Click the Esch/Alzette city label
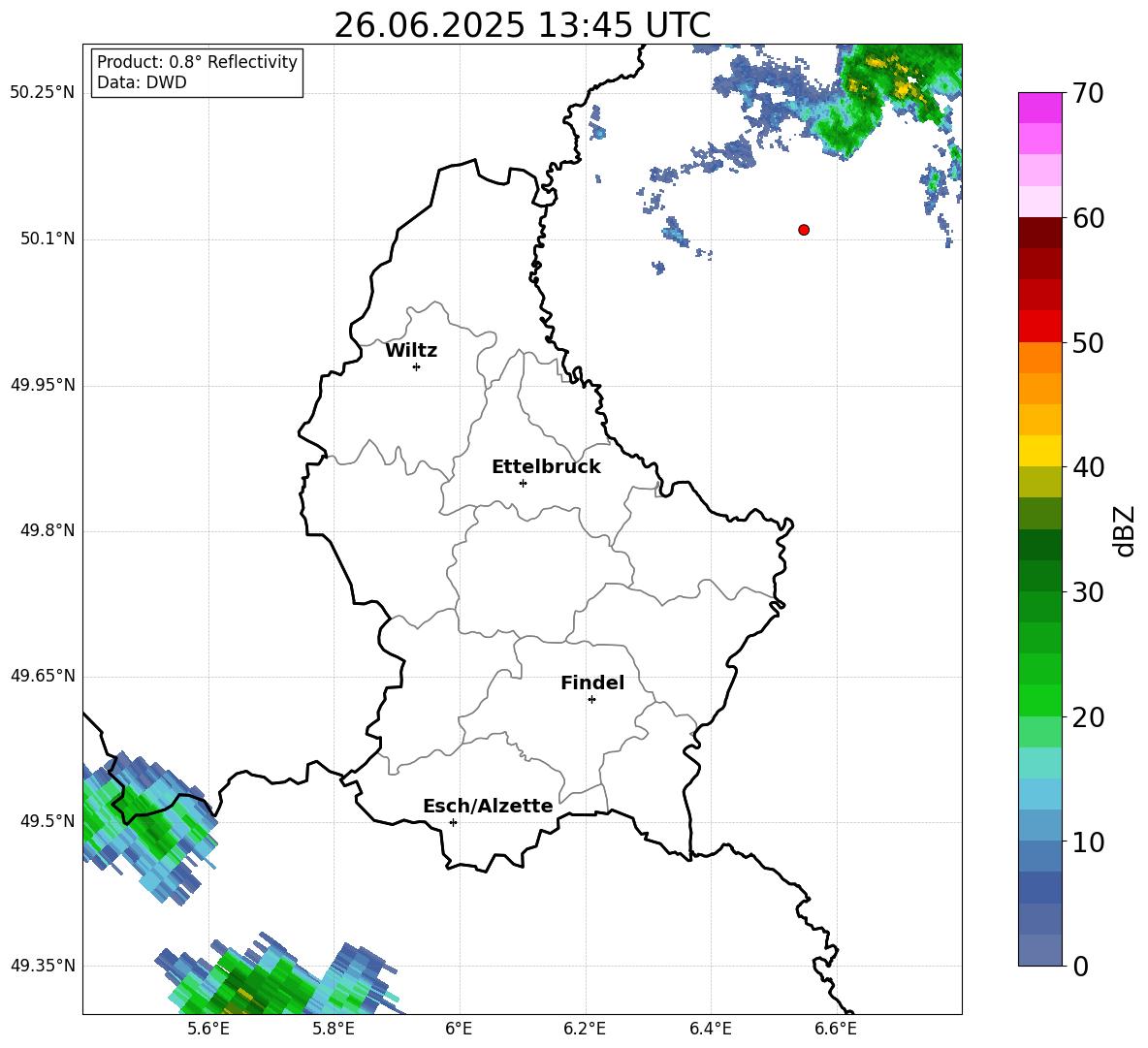 [488, 806]
